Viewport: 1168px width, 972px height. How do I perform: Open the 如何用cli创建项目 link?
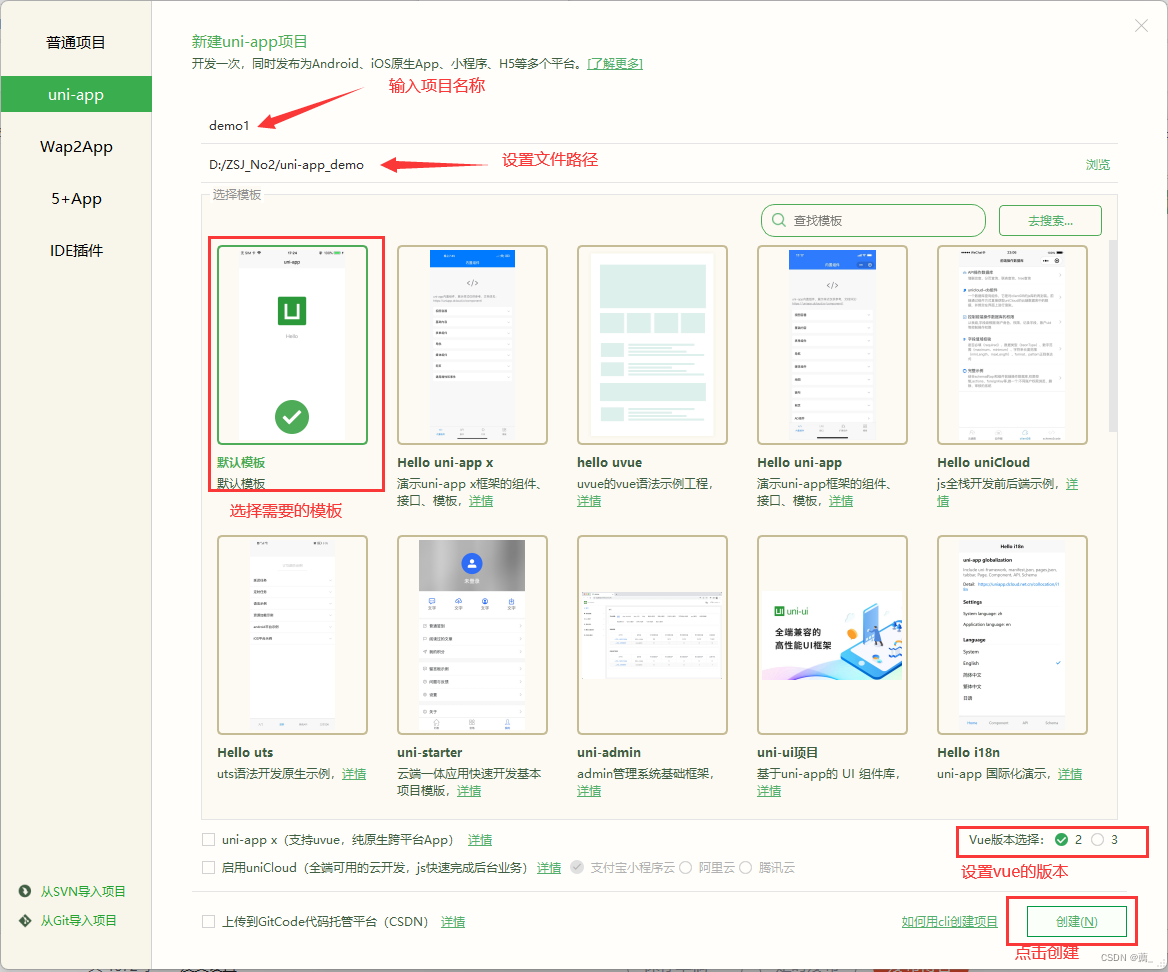pyautogui.click(x=949, y=922)
